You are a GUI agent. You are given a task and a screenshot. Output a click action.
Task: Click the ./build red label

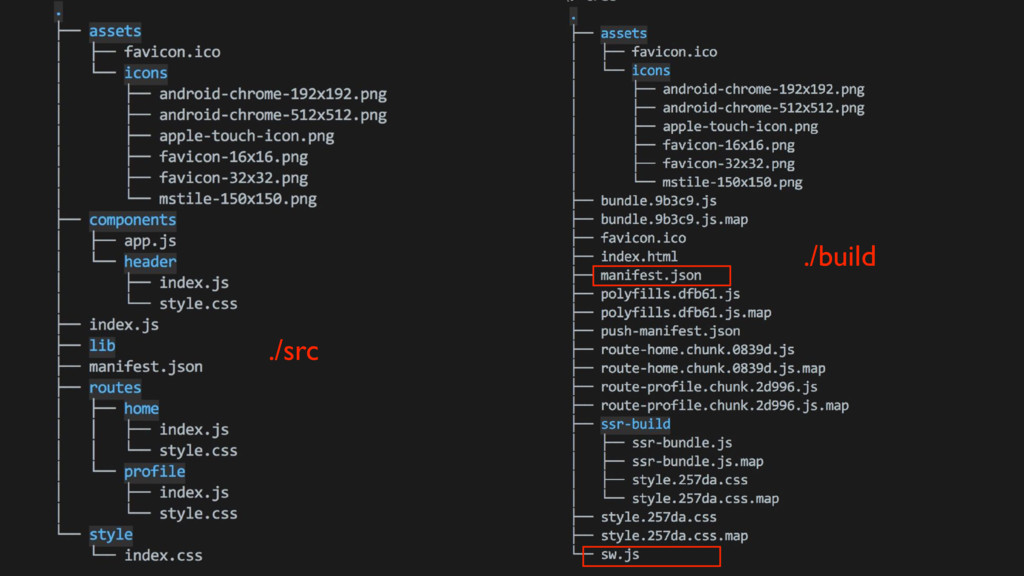[840, 257]
